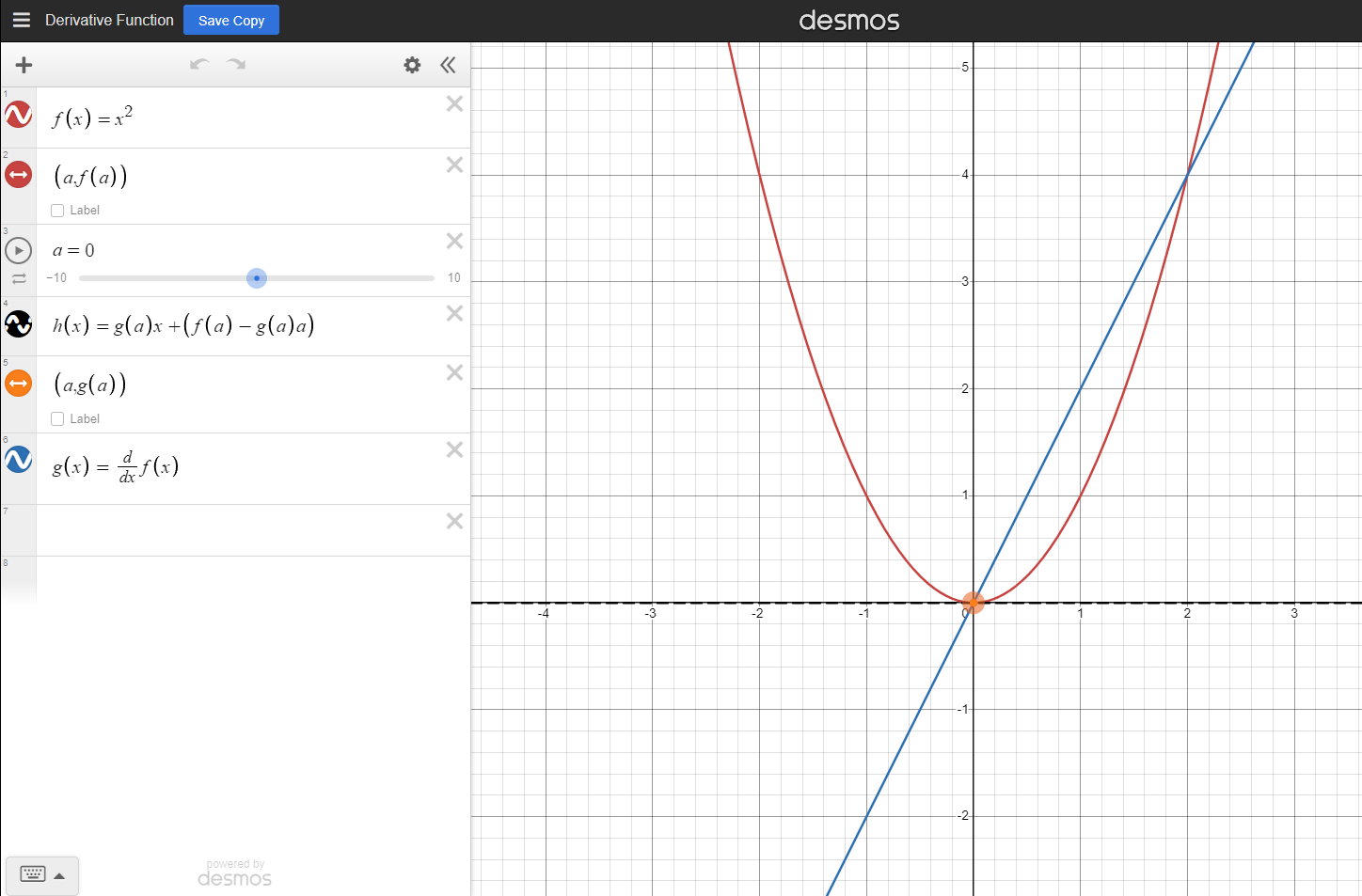The width and height of the screenshot is (1362, 896).
Task: Open the Add Item plus menu
Action: (24, 65)
